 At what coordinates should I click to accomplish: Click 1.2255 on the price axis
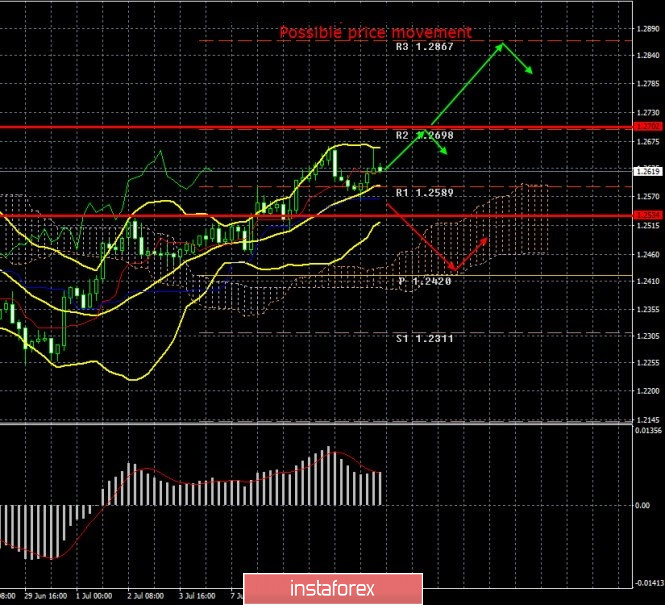(x=648, y=363)
